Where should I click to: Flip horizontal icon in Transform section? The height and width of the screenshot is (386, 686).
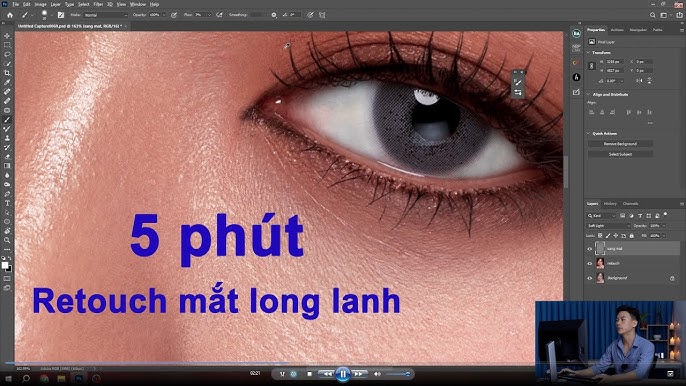(640, 81)
